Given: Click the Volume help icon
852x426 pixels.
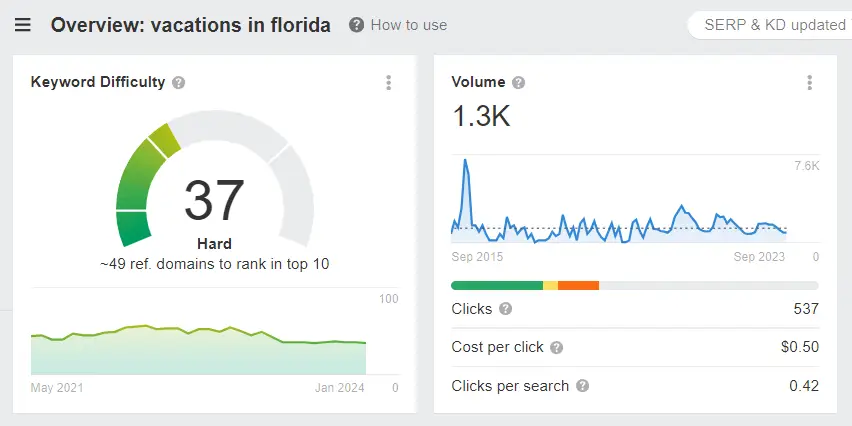Looking at the screenshot, I should (518, 83).
